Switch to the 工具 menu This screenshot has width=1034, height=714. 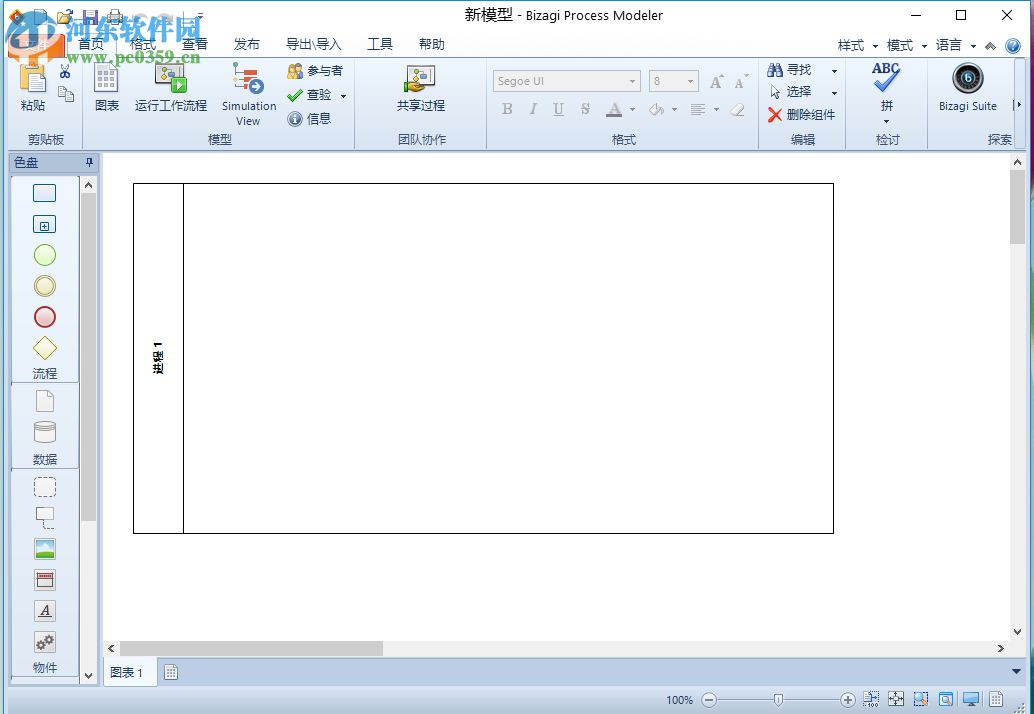(380, 44)
